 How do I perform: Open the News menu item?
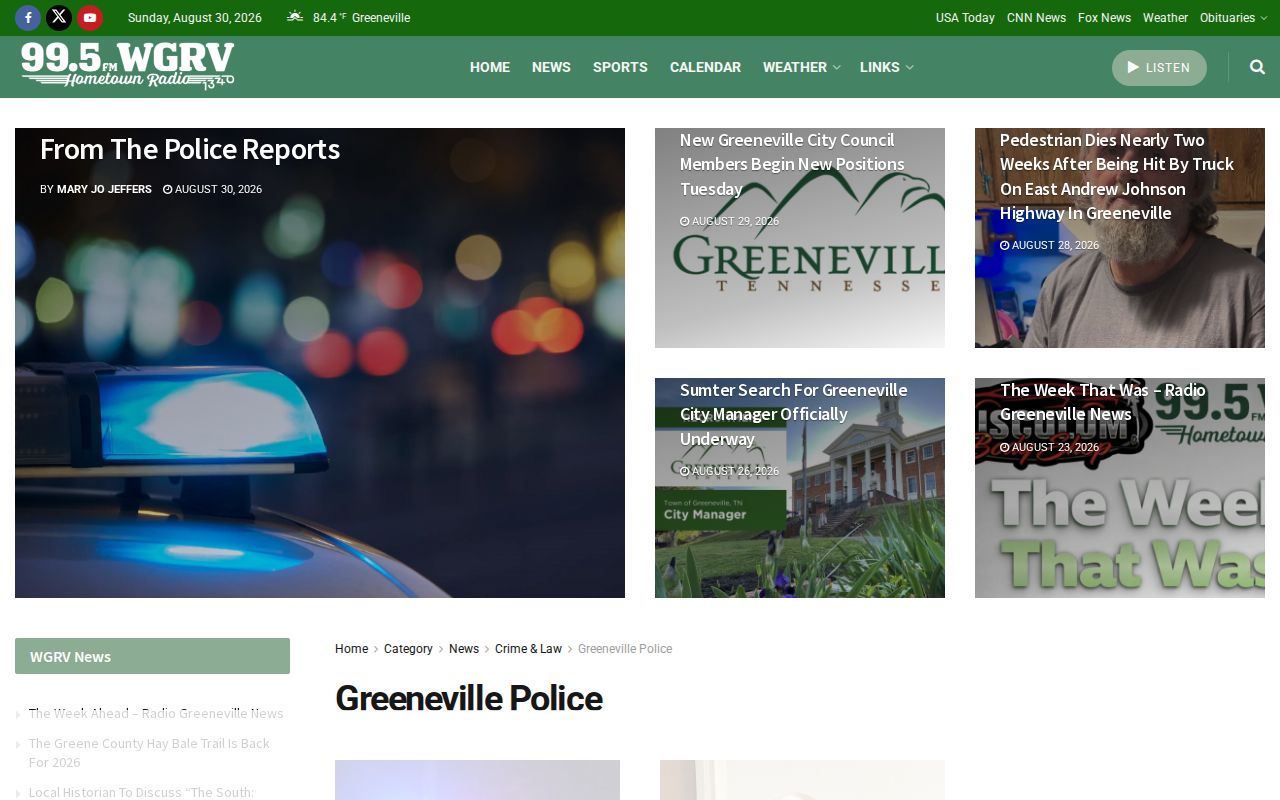551,67
